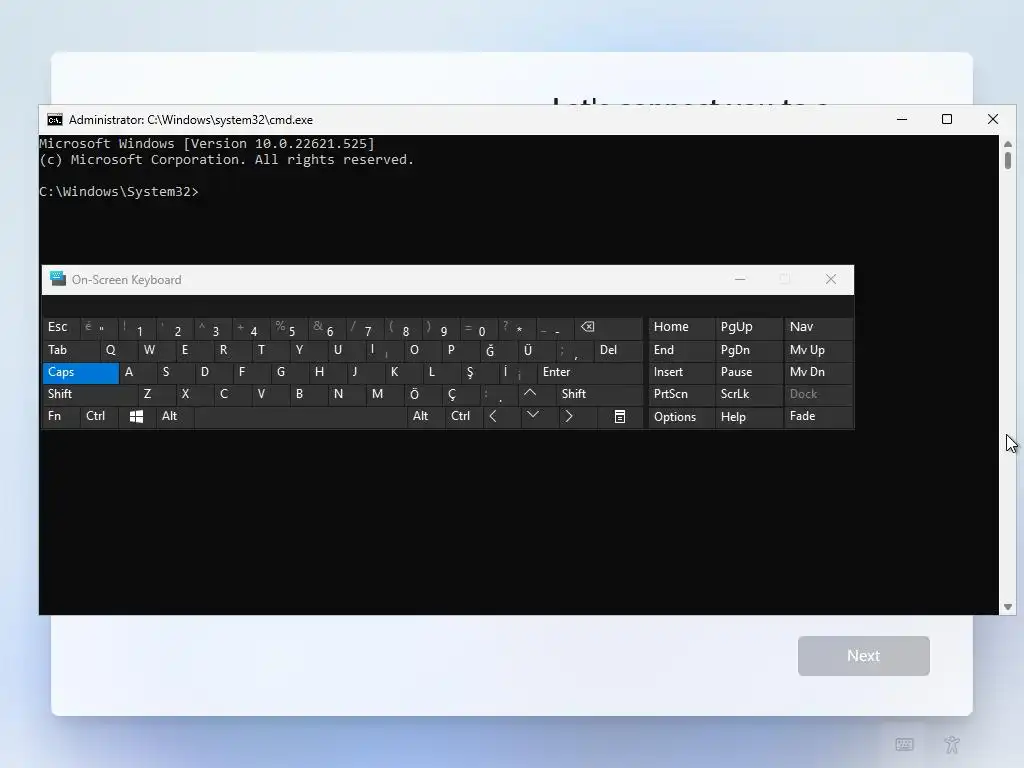Screen dimensions: 1024x768
Task: Tap the up arrow key
Action: 537,394
